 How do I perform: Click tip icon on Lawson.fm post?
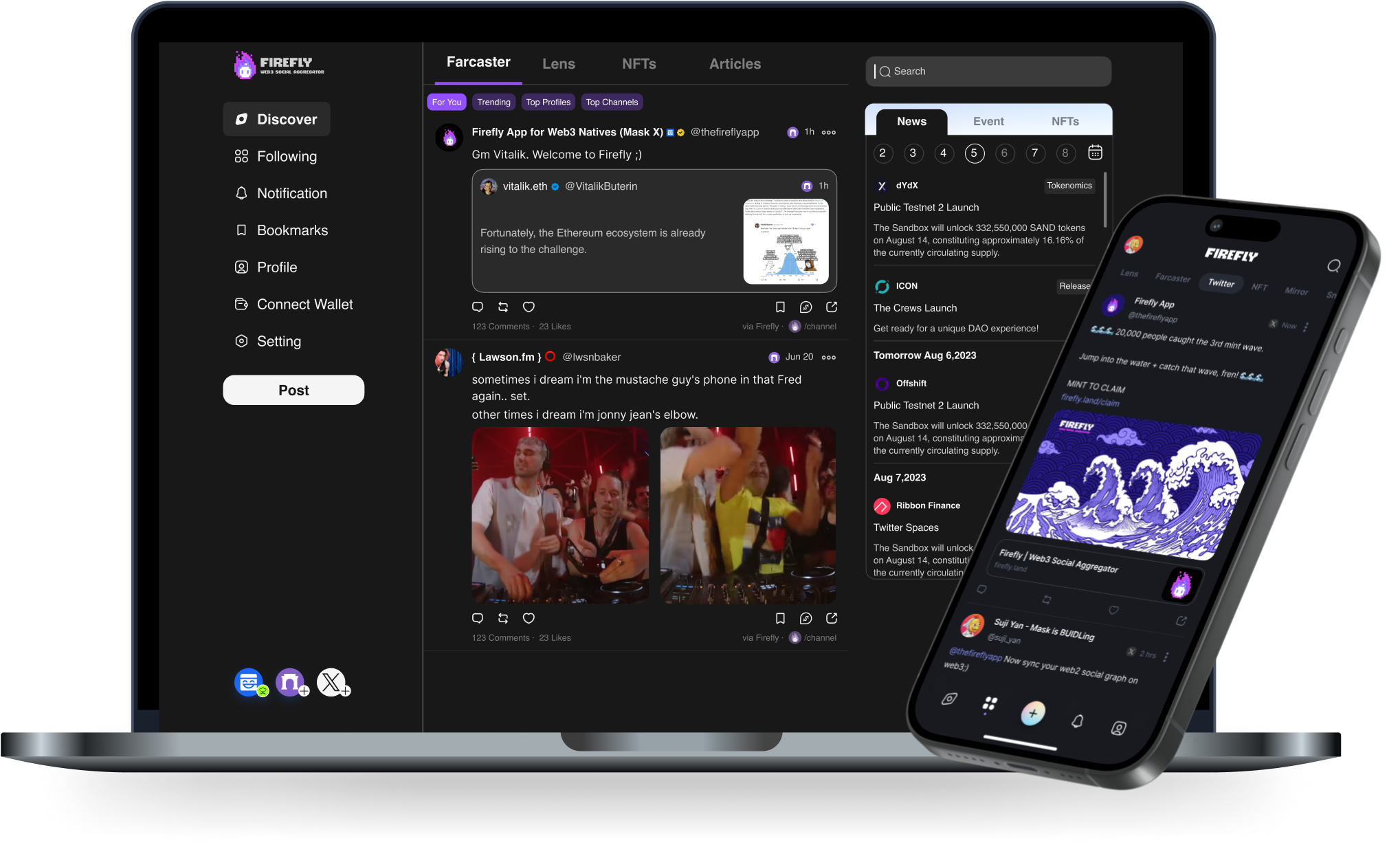coord(806,619)
